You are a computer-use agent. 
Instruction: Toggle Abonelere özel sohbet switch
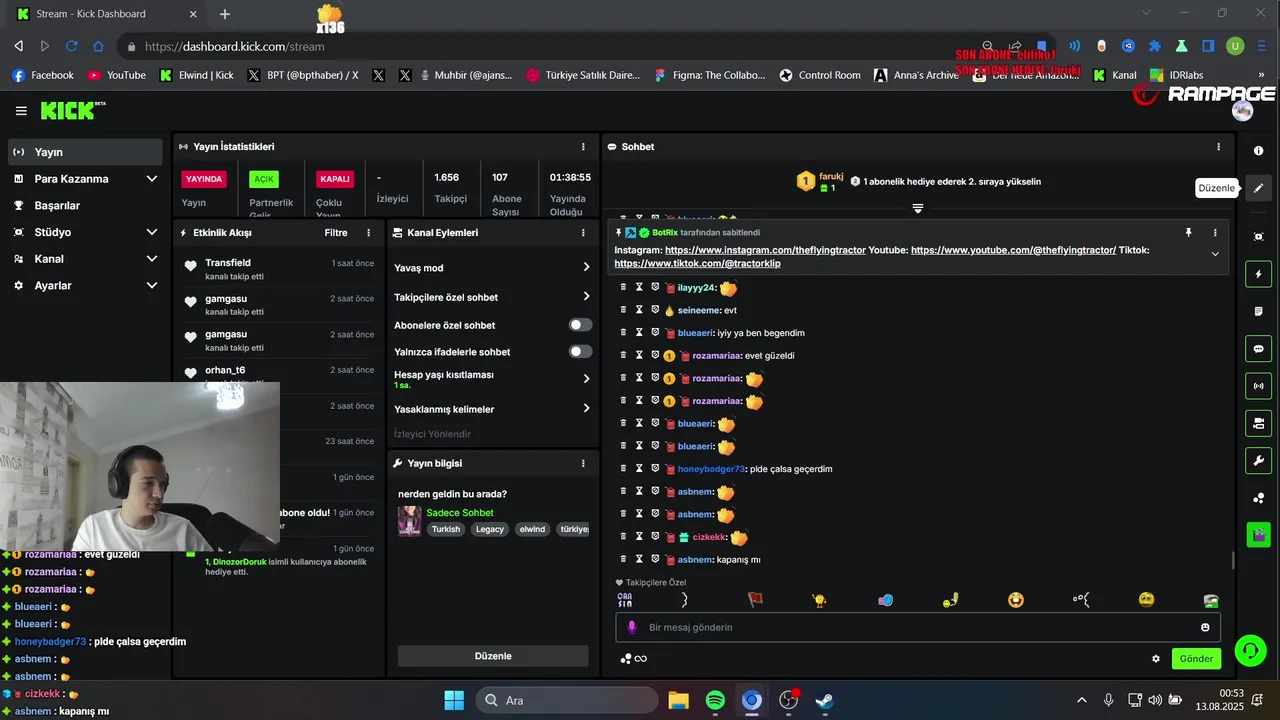coord(580,325)
